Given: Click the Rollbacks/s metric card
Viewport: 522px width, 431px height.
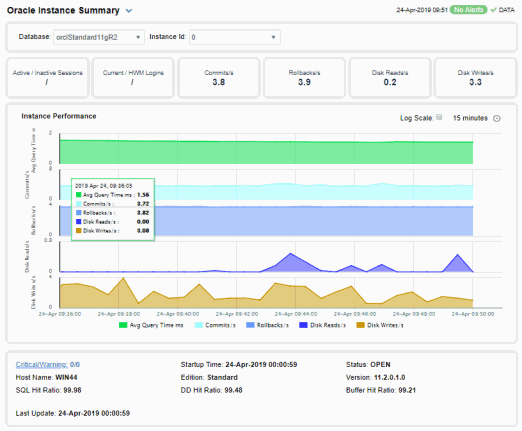Looking at the screenshot, I should (304, 78).
